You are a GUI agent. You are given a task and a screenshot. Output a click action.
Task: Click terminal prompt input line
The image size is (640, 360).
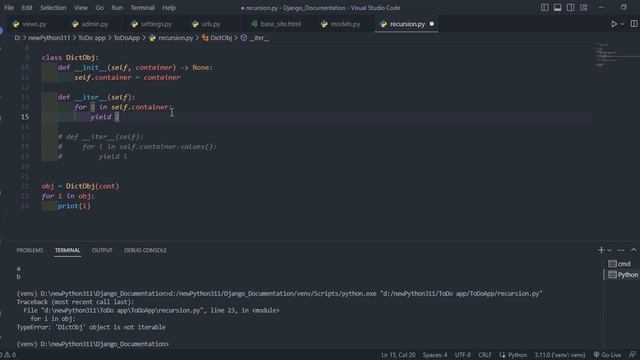coord(93,344)
